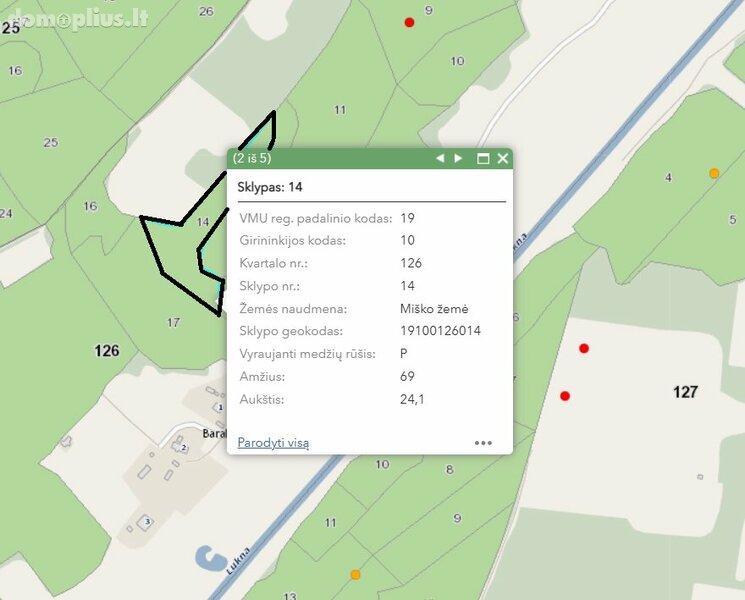
Task: Click the 'Girininkijos kodas' value 10
Action: [408, 240]
